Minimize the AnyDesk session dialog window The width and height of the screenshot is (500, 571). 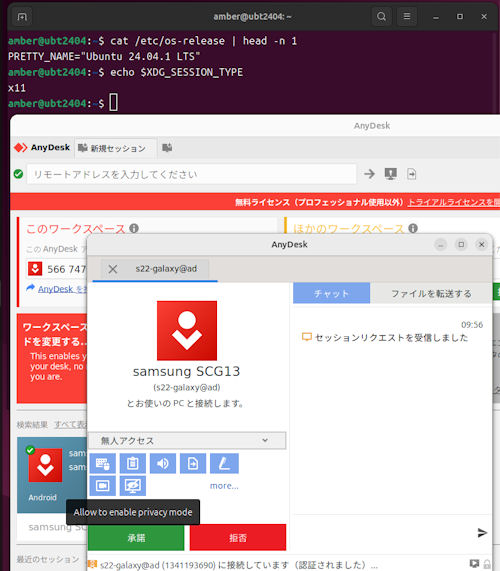tap(441, 244)
